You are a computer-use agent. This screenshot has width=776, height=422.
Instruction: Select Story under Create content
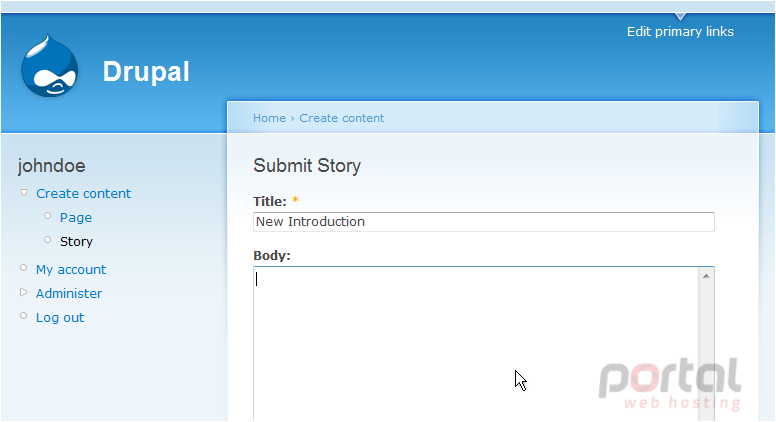[x=76, y=241]
